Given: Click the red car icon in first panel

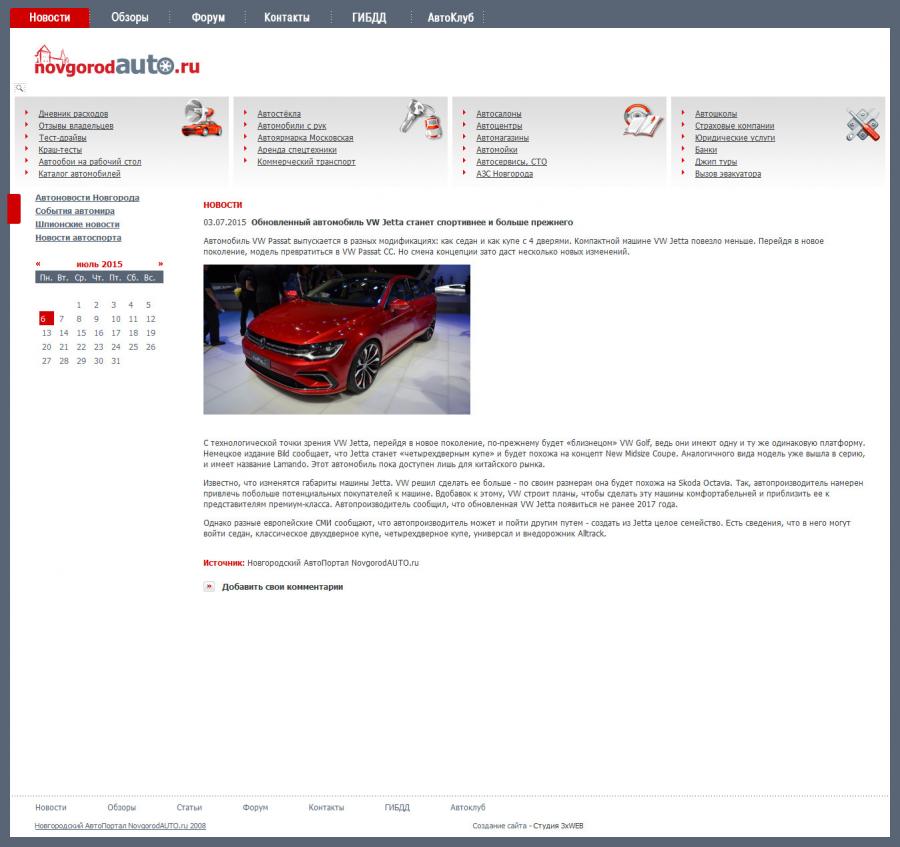Looking at the screenshot, I should [x=201, y=119].
